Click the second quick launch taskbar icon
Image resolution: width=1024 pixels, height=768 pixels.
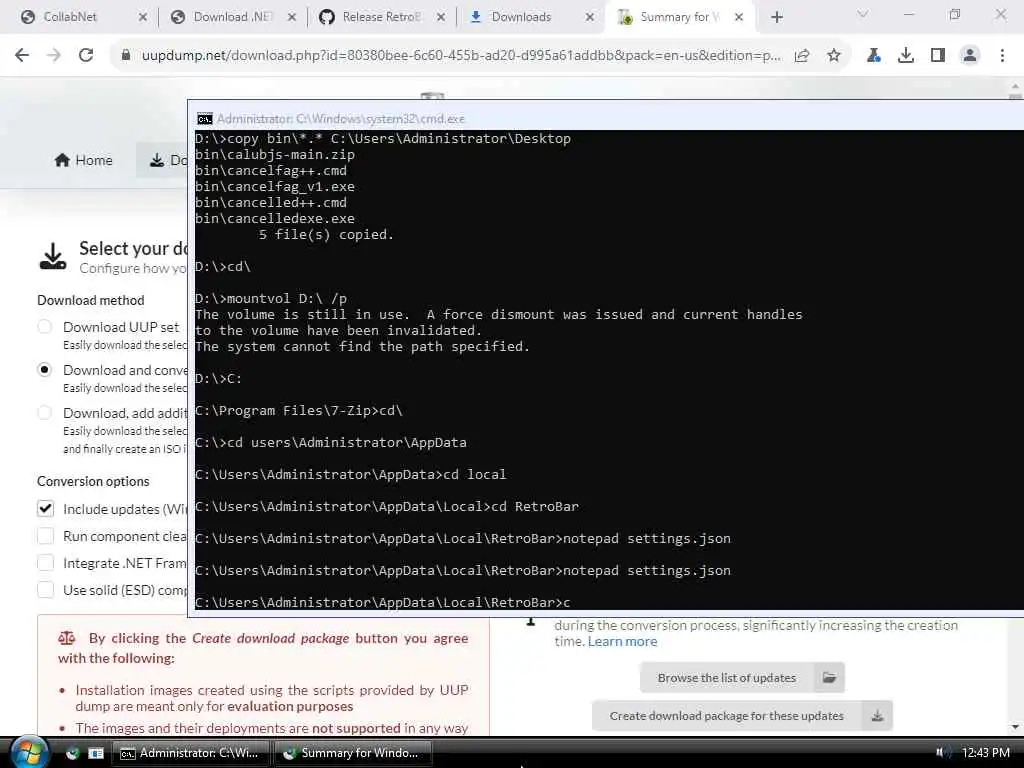pos(96,753)
